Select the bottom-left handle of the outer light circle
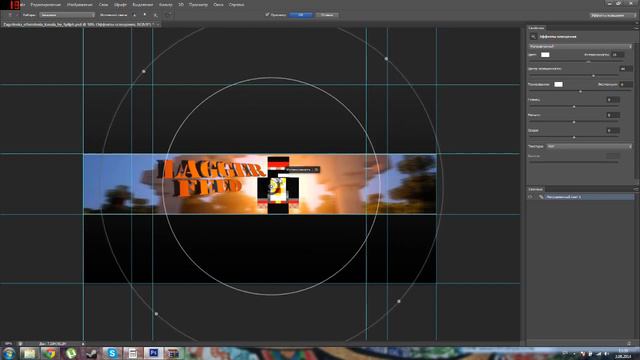Viewport: 640px width, 360px height. tap(156, 314)
